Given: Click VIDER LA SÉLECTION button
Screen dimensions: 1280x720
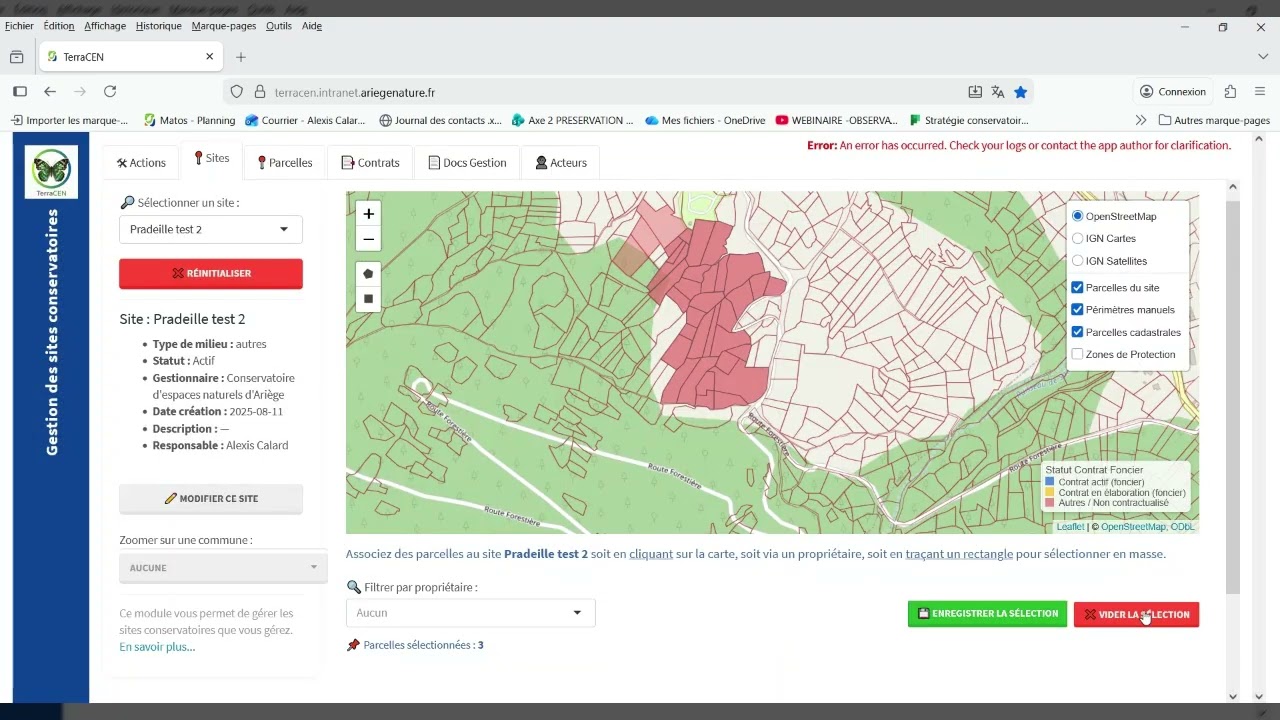Looking at the screenshot, I should (1136, 614).
